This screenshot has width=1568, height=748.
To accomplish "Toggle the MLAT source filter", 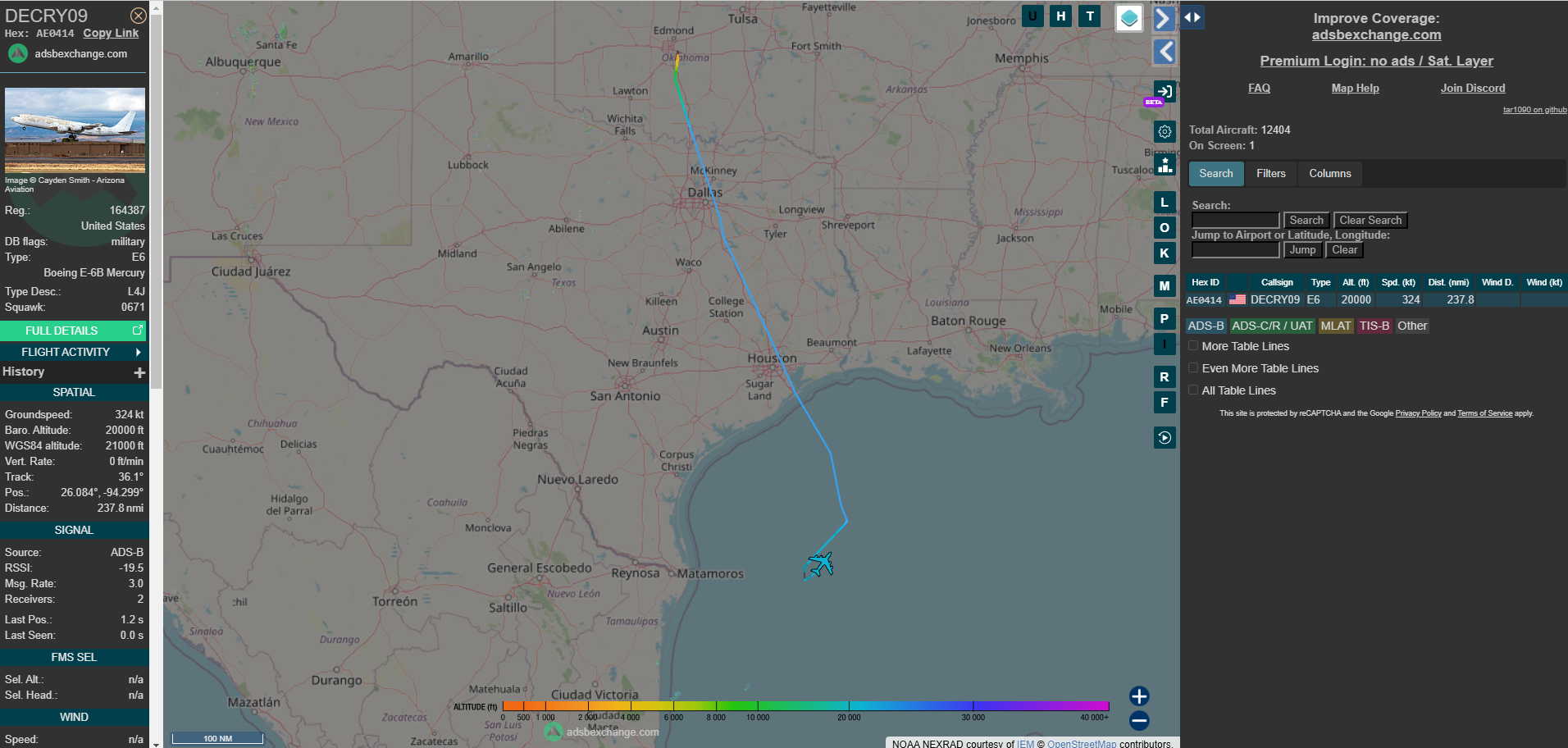I will [x=1335, y=326].
